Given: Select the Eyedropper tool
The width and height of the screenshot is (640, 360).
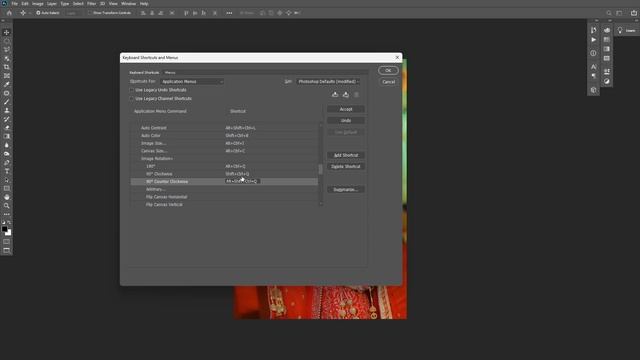Looking at the screenshot, I should (7, 84).
